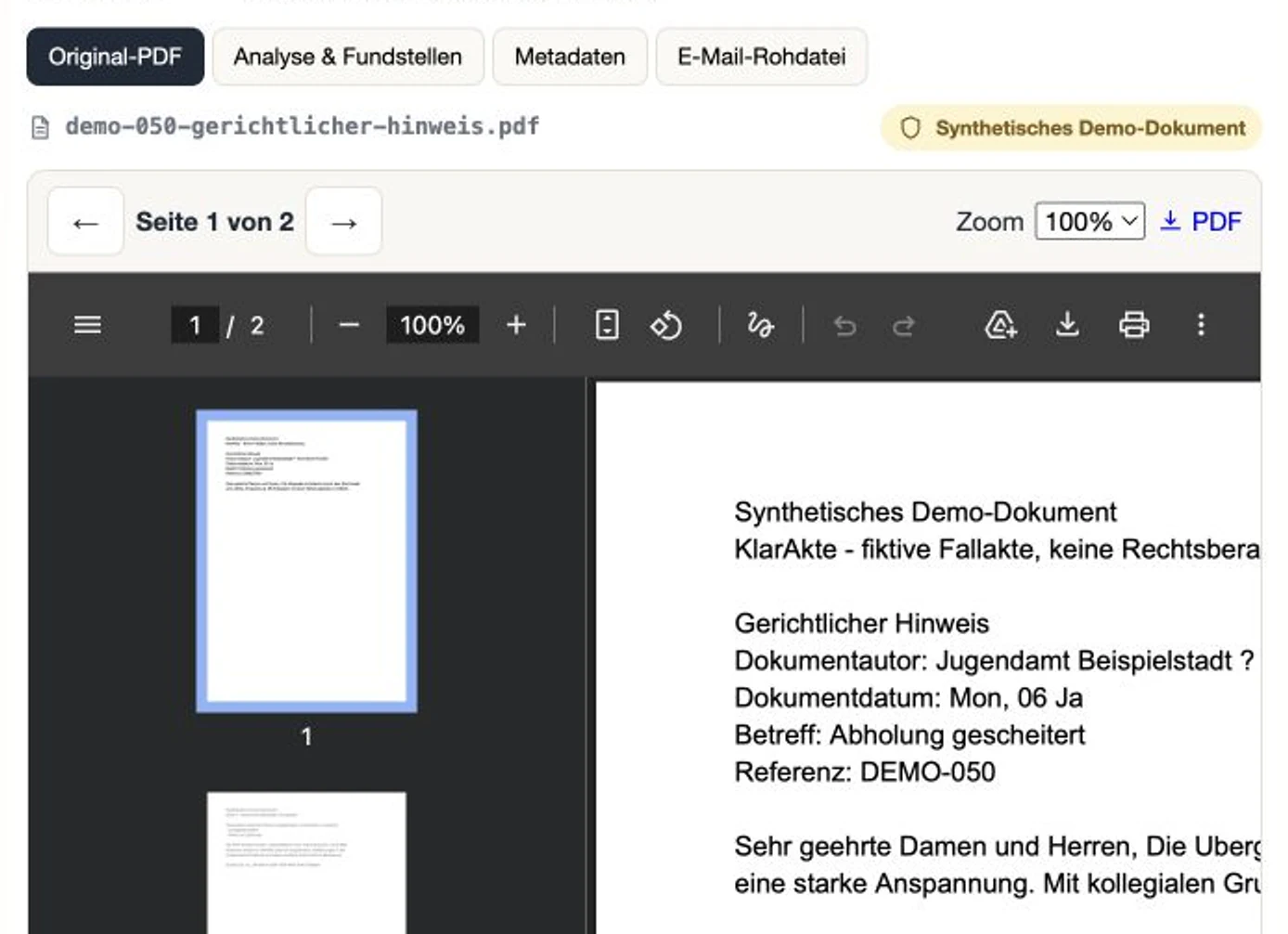Click the PDF download link
1288x934 pixels.
coord(1201,222)
